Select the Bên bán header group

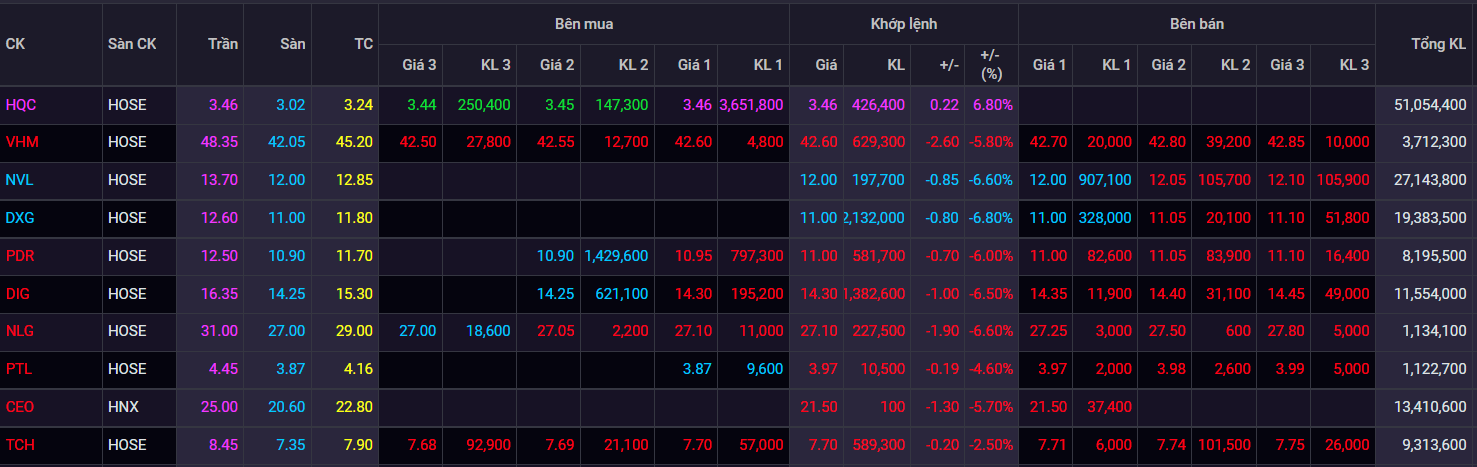tap(1195, 23)
